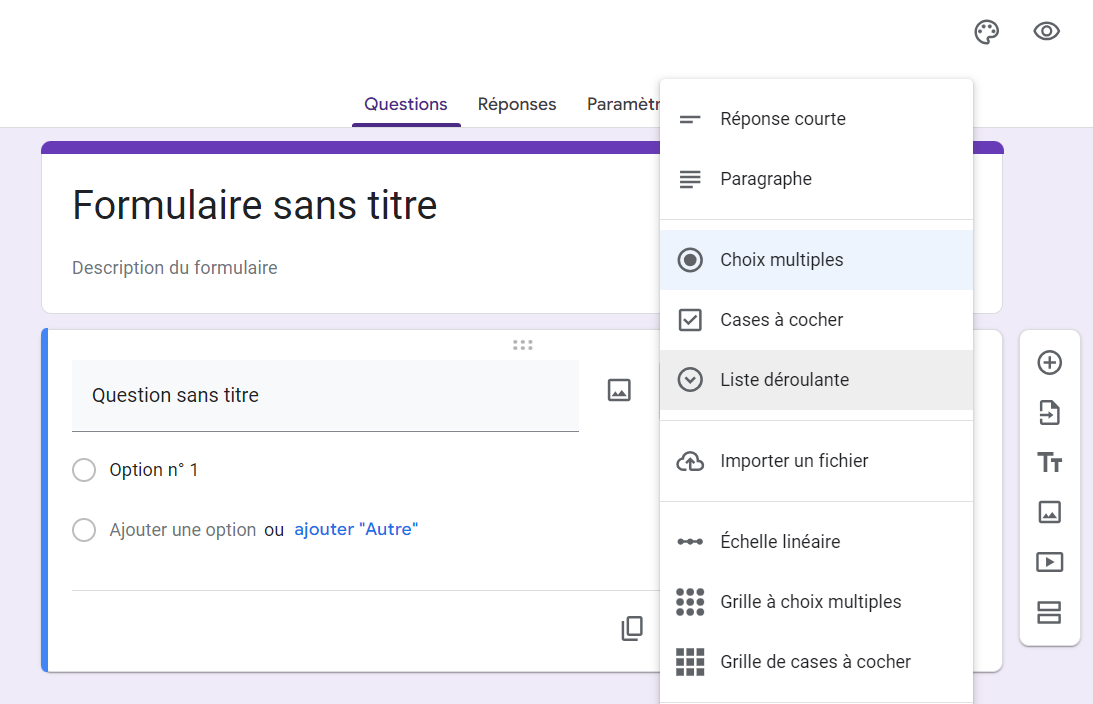Pick Choix multiples question type
The image size is (1093, 704).
point(781,260)
